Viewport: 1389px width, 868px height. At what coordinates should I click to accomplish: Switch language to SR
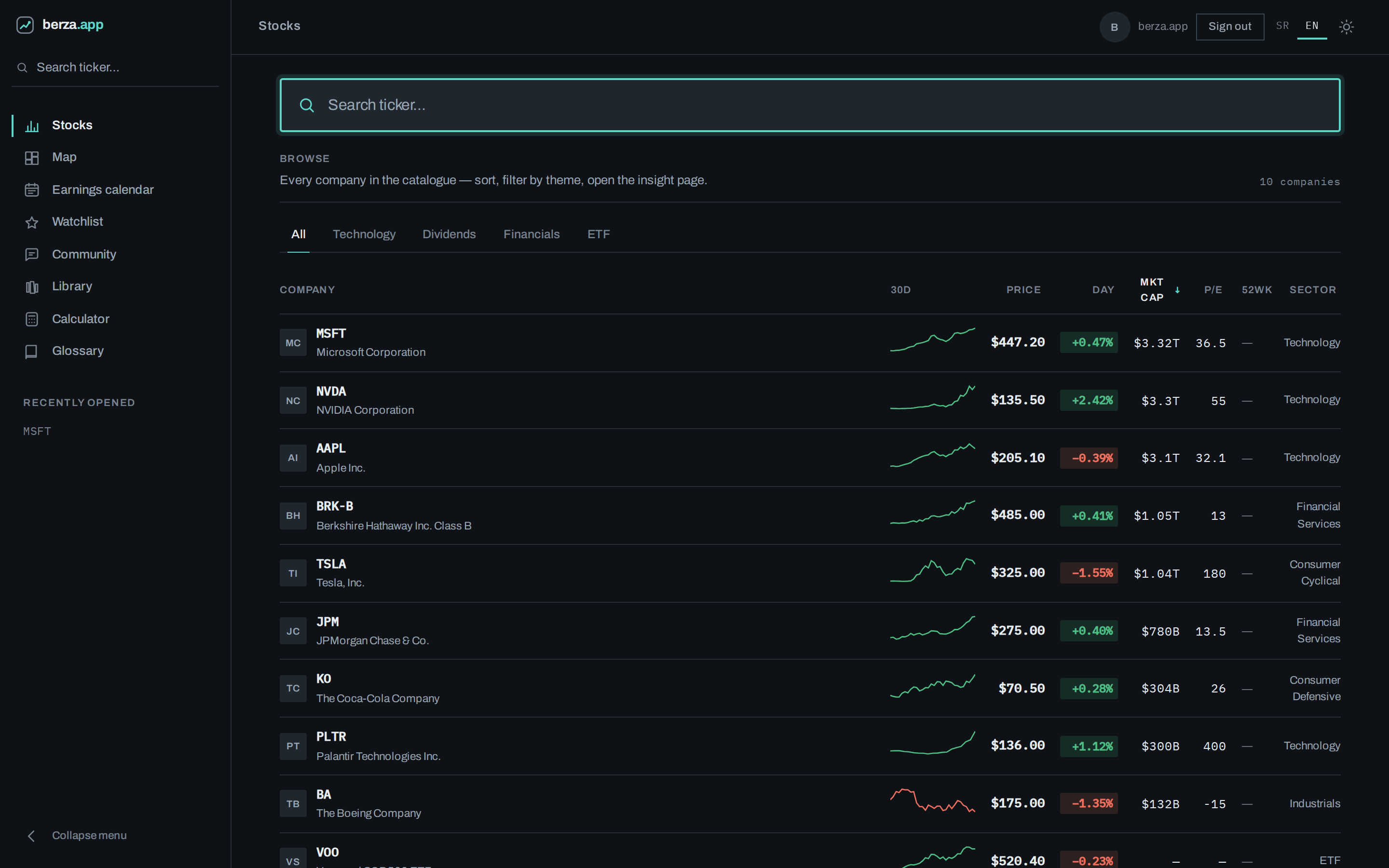coord(1282,26)
